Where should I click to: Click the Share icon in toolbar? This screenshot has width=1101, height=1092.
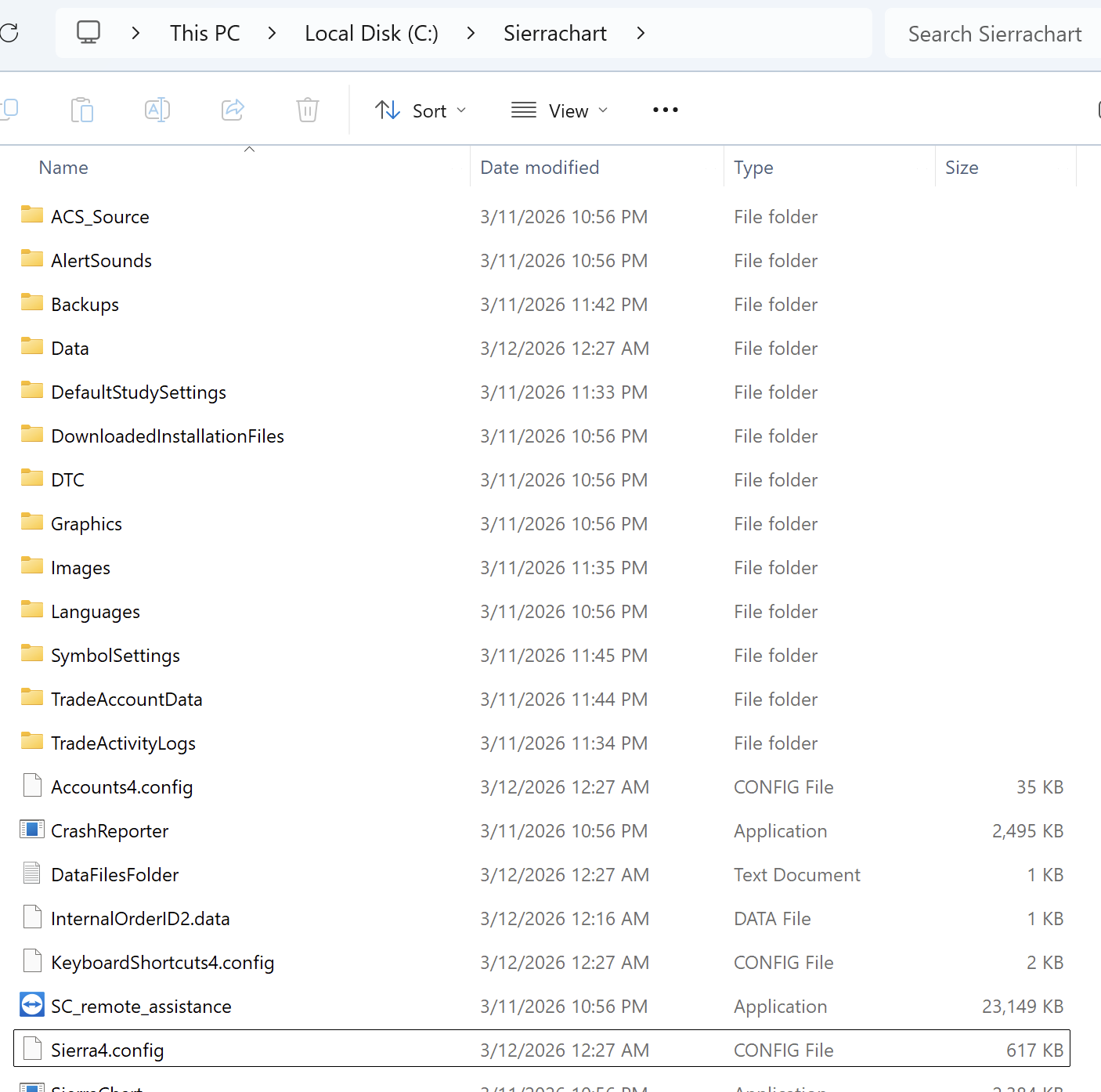coord(233,110)
